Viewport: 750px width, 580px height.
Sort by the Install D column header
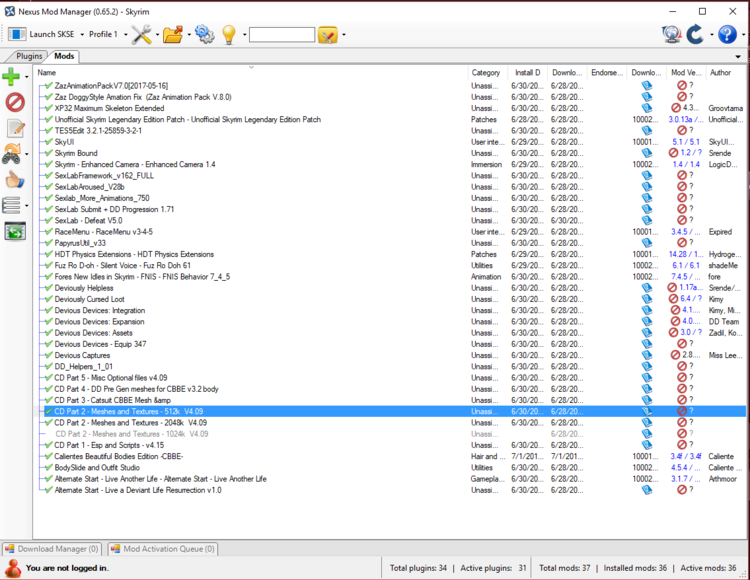[527, 73]
